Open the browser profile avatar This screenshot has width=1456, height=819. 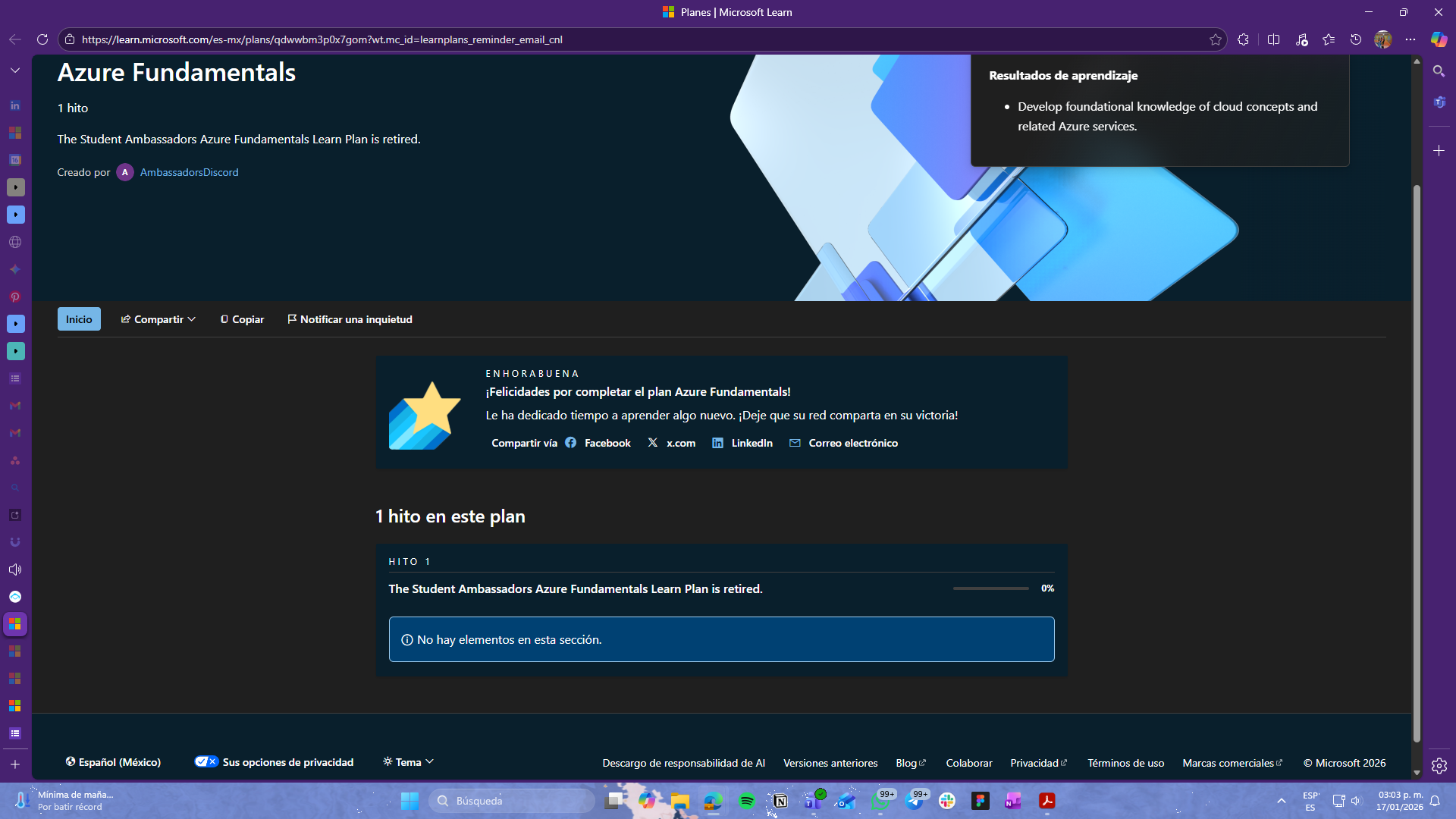(x=1383, y=39)
